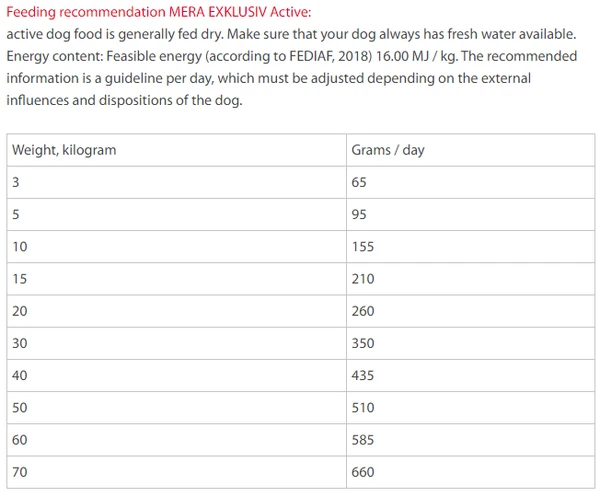The height and width of the screenshot is (497, 600).
Task: Click the 70 kilogram weight cell
Action: [x=20, y=472]
